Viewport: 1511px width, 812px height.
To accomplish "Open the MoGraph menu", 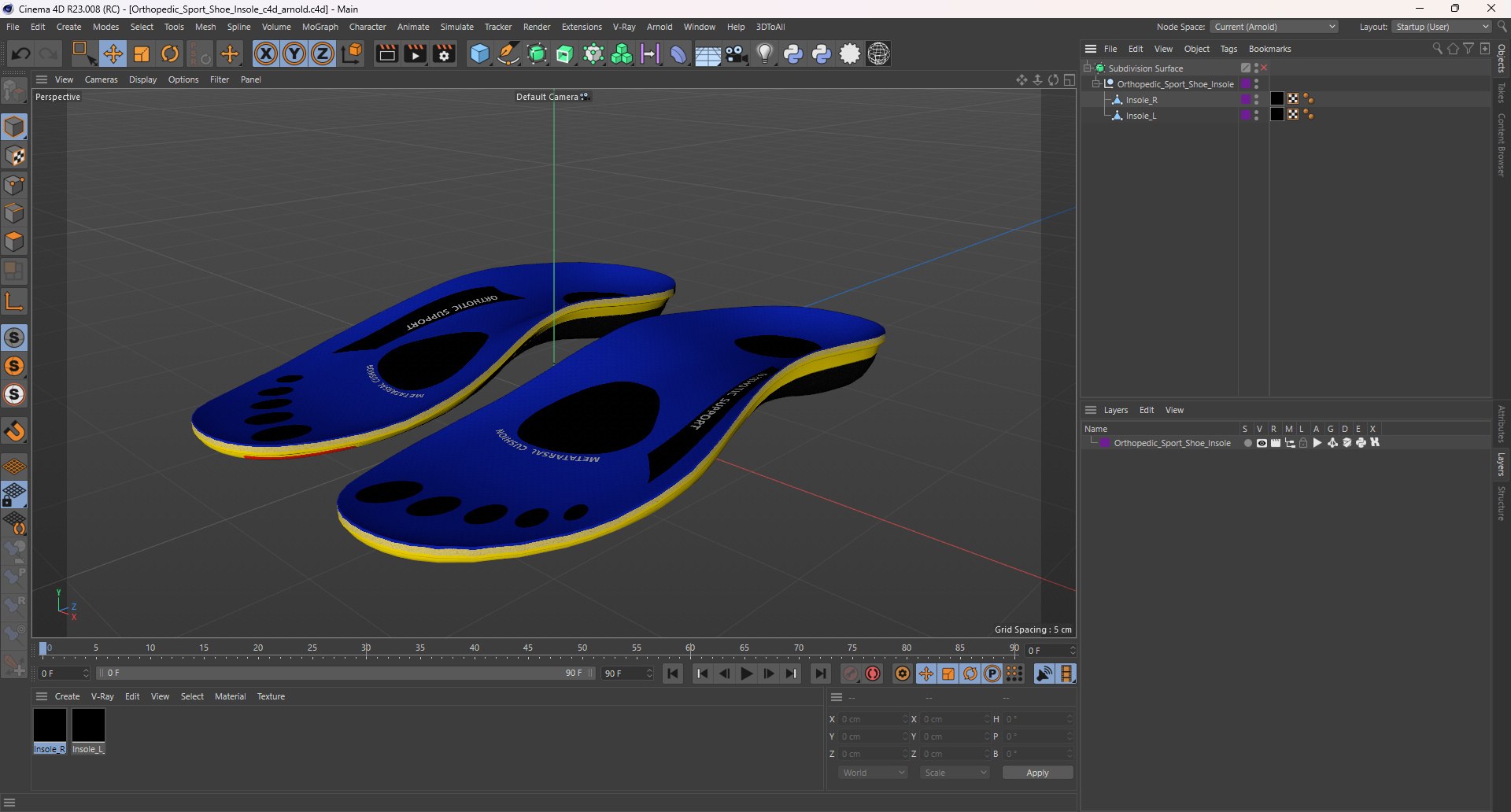I will (x=320, y=27).
